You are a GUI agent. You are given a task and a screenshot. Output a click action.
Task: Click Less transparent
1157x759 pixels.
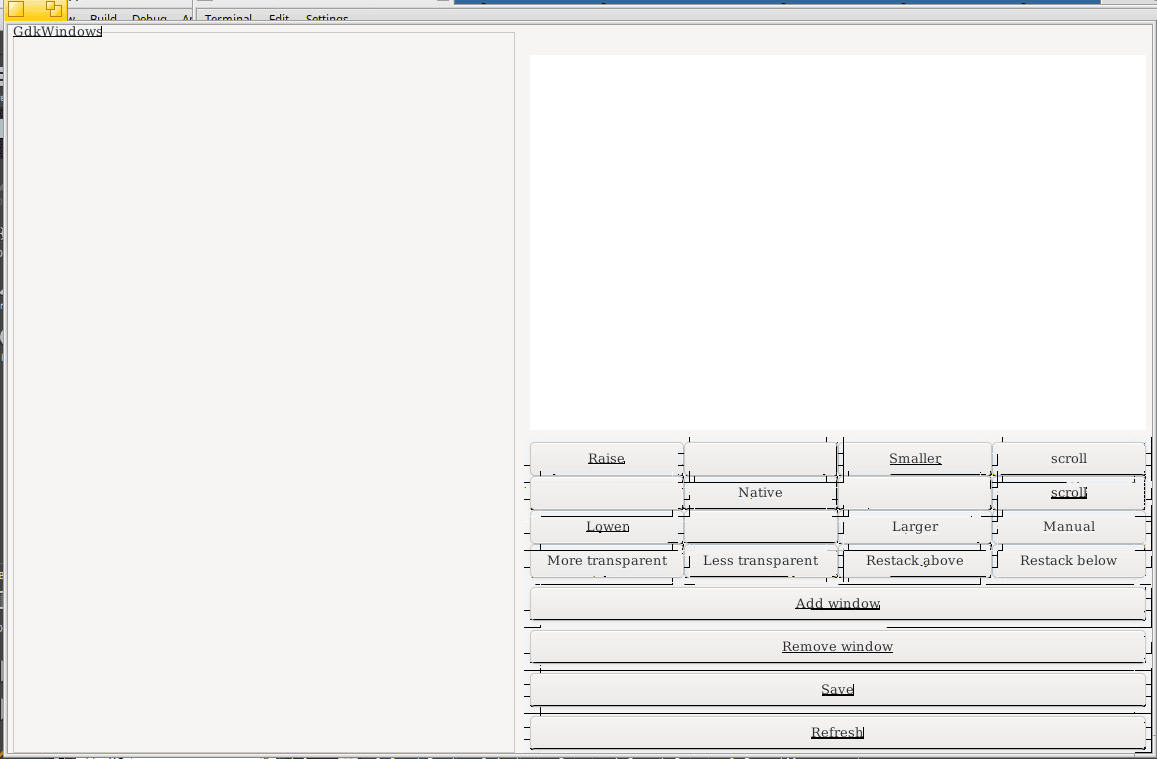tap(760, 560)
